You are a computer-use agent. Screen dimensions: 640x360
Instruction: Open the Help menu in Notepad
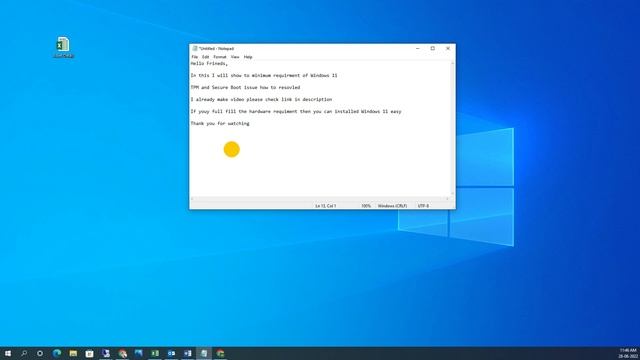point(248,57)
